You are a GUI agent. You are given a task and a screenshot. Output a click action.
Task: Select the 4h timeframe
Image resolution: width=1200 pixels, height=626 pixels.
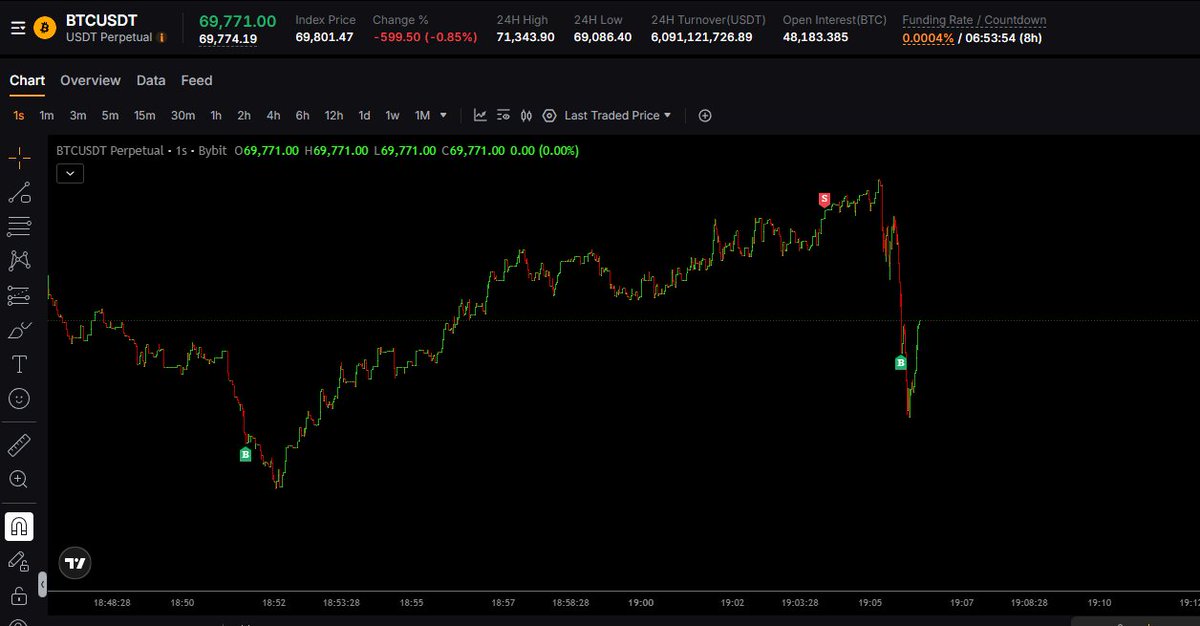click(273, 115)
